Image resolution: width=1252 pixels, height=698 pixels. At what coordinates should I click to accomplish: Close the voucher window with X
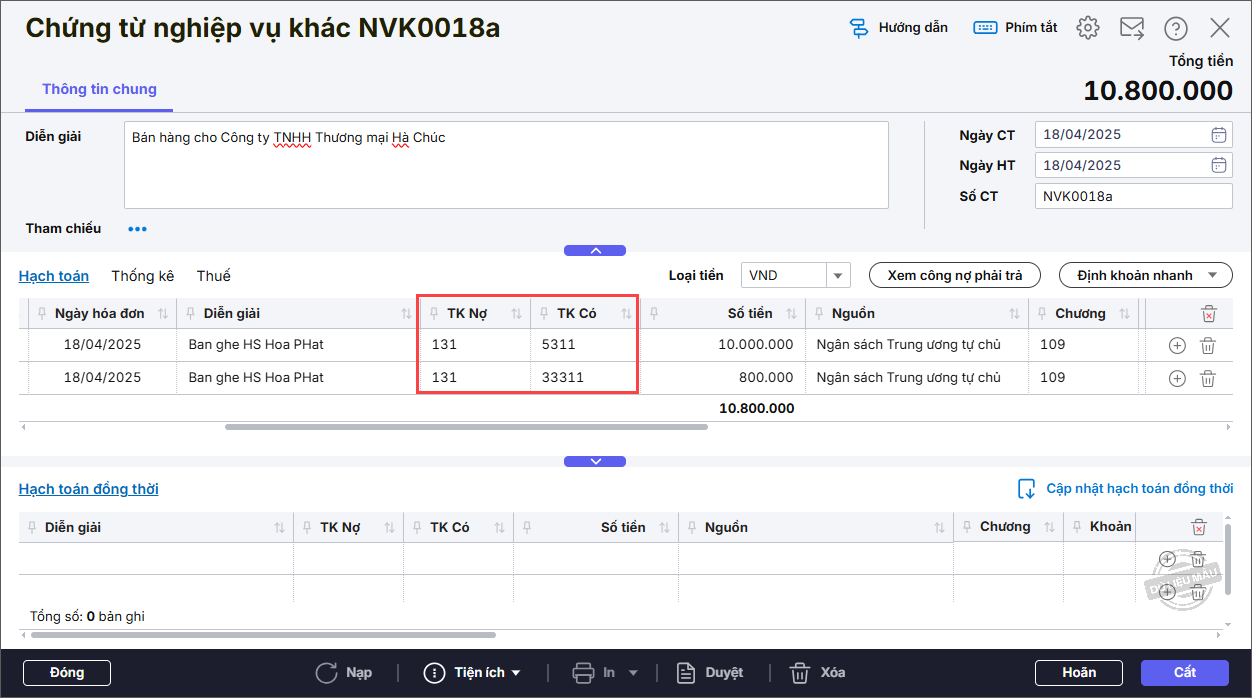click(1220, 28)
